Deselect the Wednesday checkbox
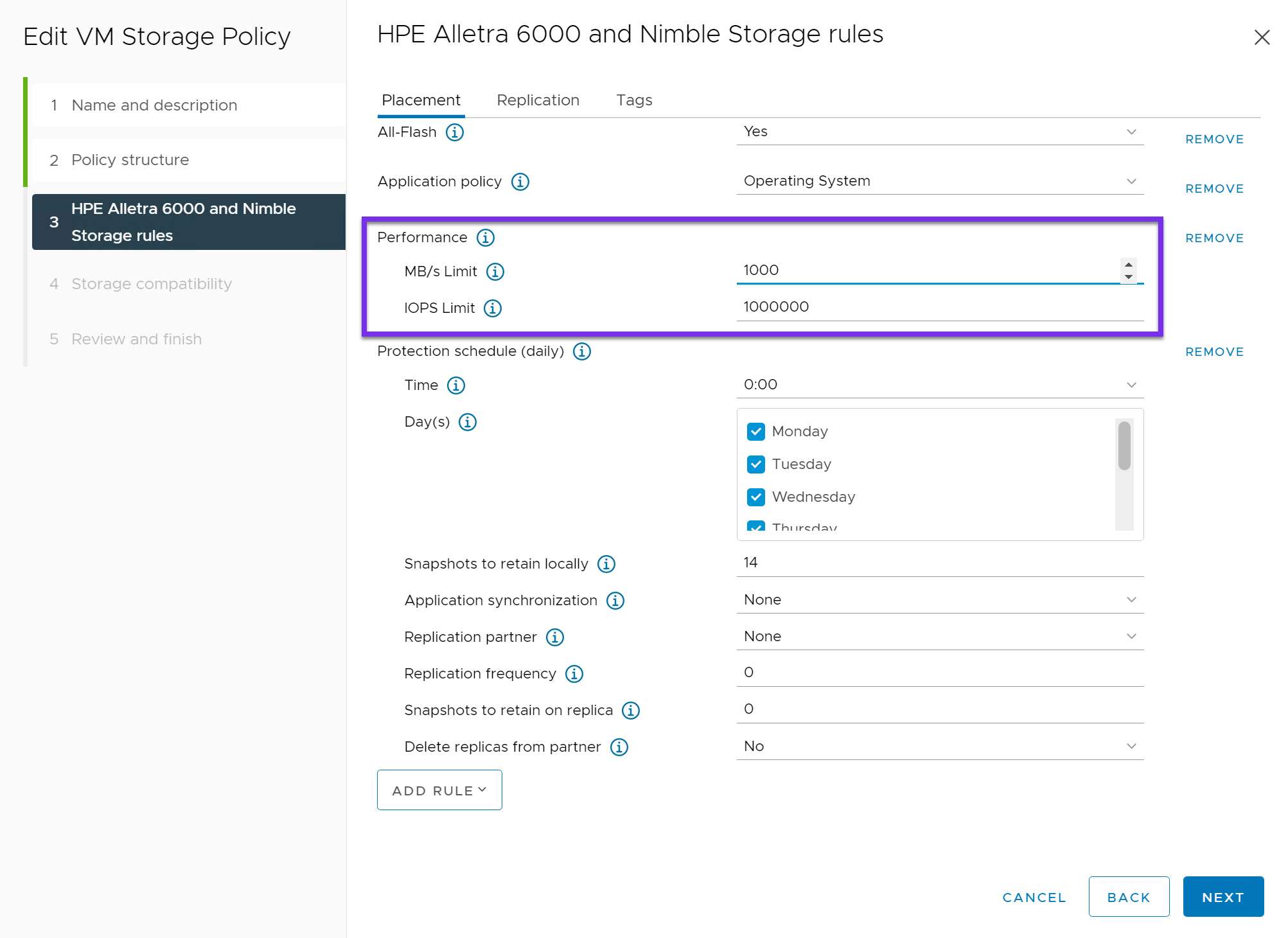The width and height of the screenshot is (1288, 938). 756,497
